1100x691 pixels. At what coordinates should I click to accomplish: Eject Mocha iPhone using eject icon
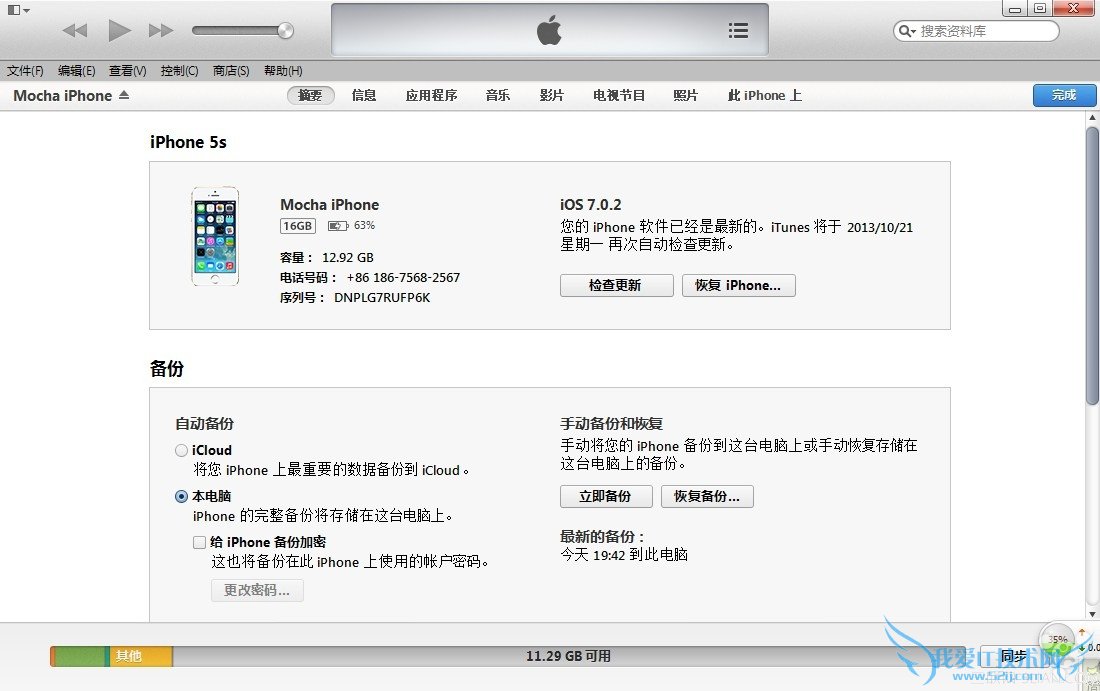coord(124,95)
